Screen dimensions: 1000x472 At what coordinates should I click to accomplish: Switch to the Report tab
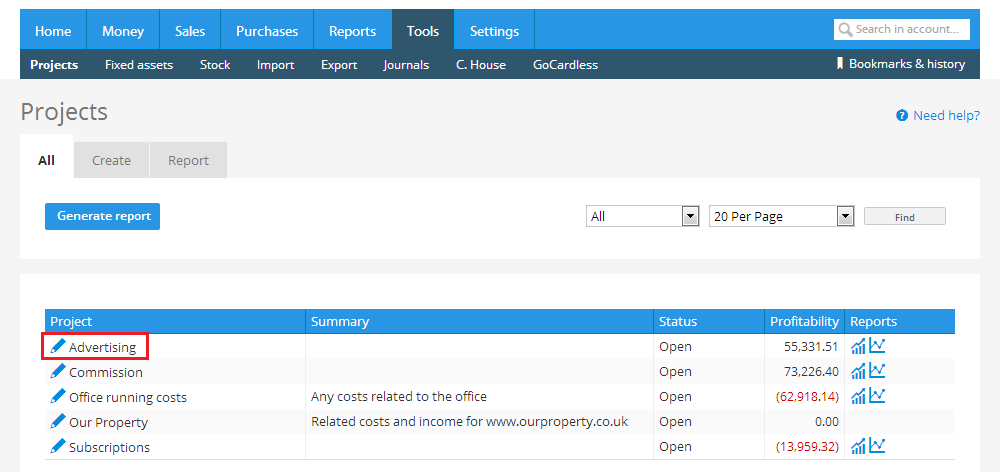189,160
